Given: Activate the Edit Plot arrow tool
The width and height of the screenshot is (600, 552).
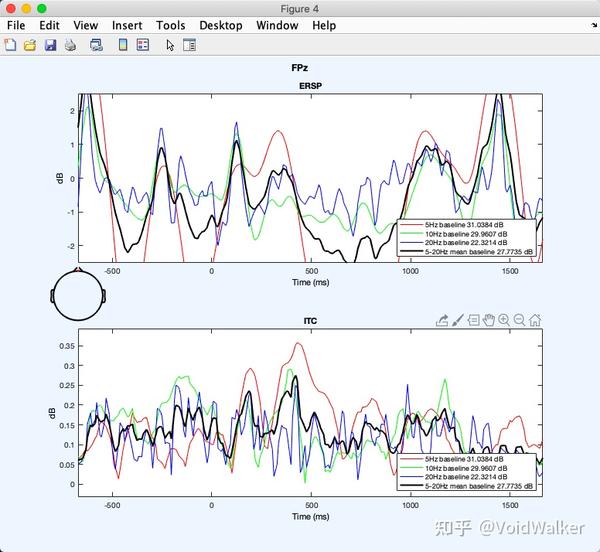Looking at the screenshot, I should click(170, 45).
